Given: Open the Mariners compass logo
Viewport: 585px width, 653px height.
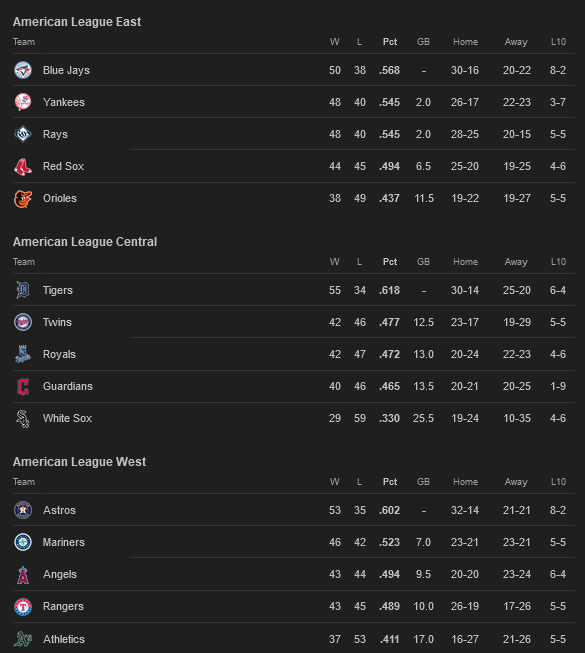Looking at the screenshot, I should point(23,542).
